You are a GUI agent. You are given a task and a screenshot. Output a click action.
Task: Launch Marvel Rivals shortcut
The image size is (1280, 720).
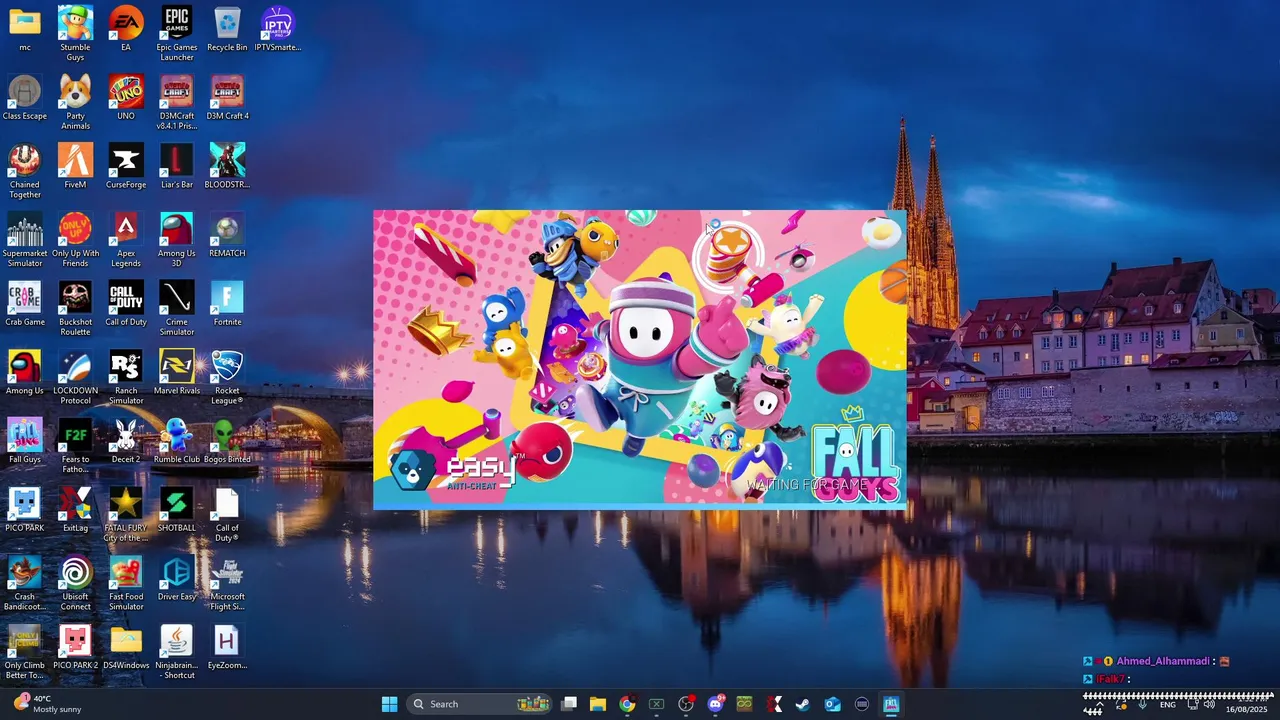tap(177, 373)
